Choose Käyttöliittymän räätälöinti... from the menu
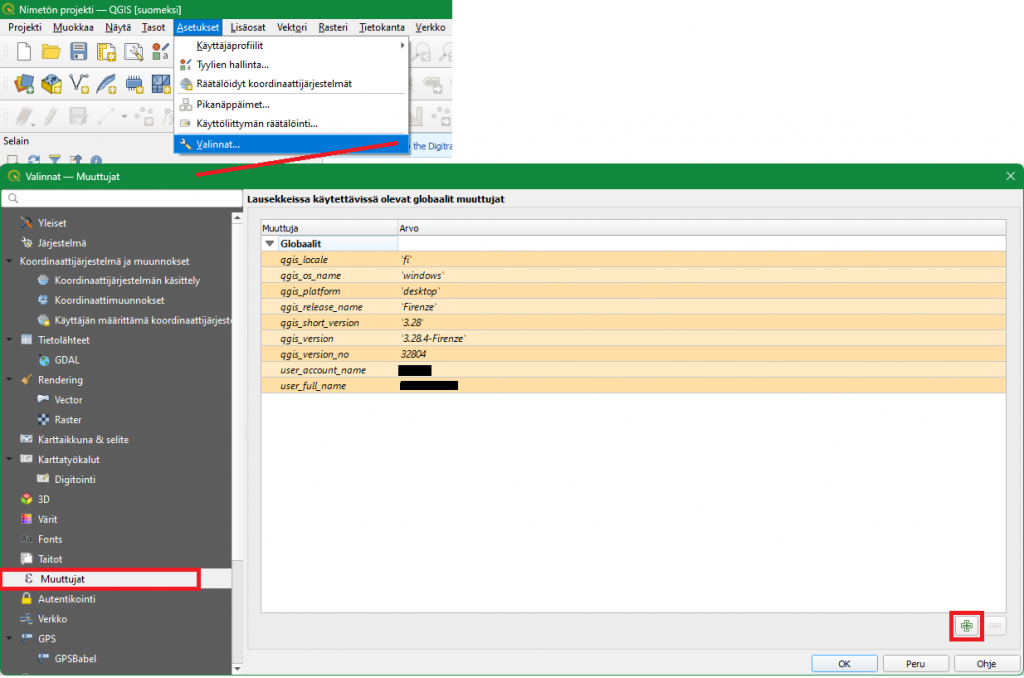1024x678 pixels. coord(291,123)
